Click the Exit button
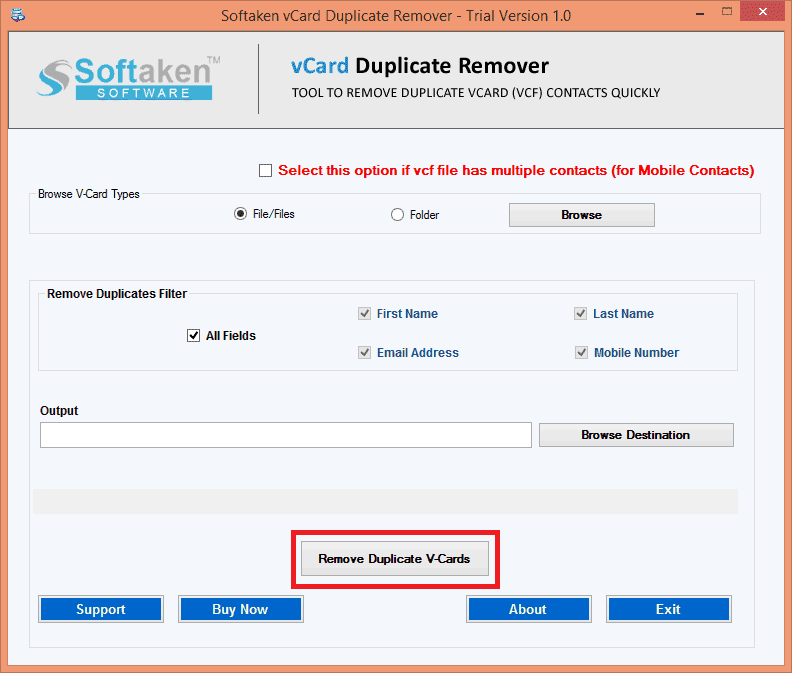Image resolution: width=792 pixels, height=673 pixels. pyautogui.click(x=668, y=609)
